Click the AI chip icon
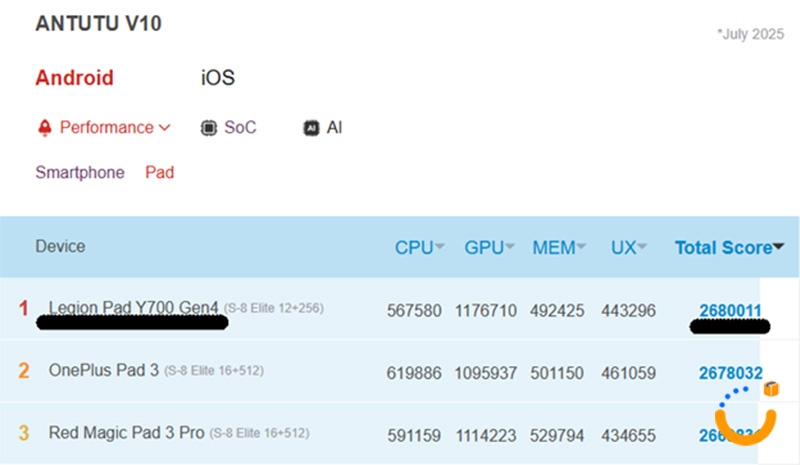Image resolution: width=800 pixels, height=465 pixels. tap(311, 128)
